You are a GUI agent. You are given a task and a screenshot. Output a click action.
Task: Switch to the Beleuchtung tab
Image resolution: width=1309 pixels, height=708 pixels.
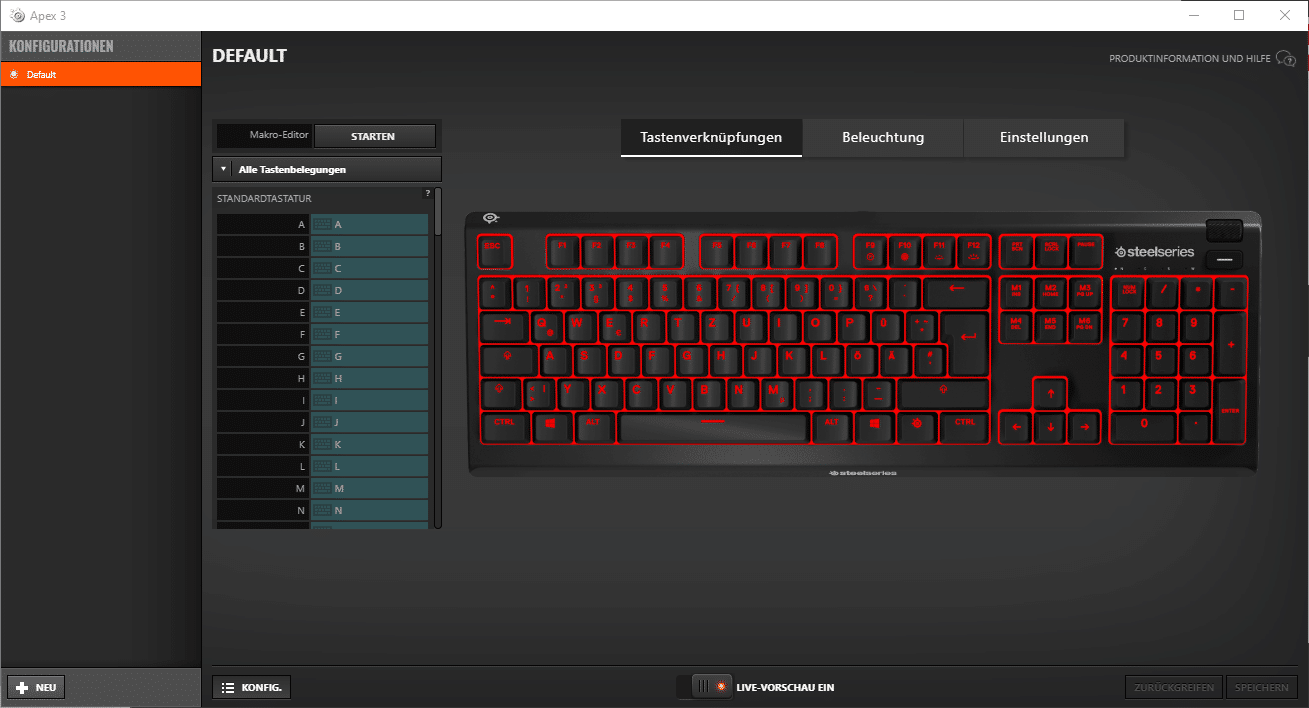click(882, 138)
